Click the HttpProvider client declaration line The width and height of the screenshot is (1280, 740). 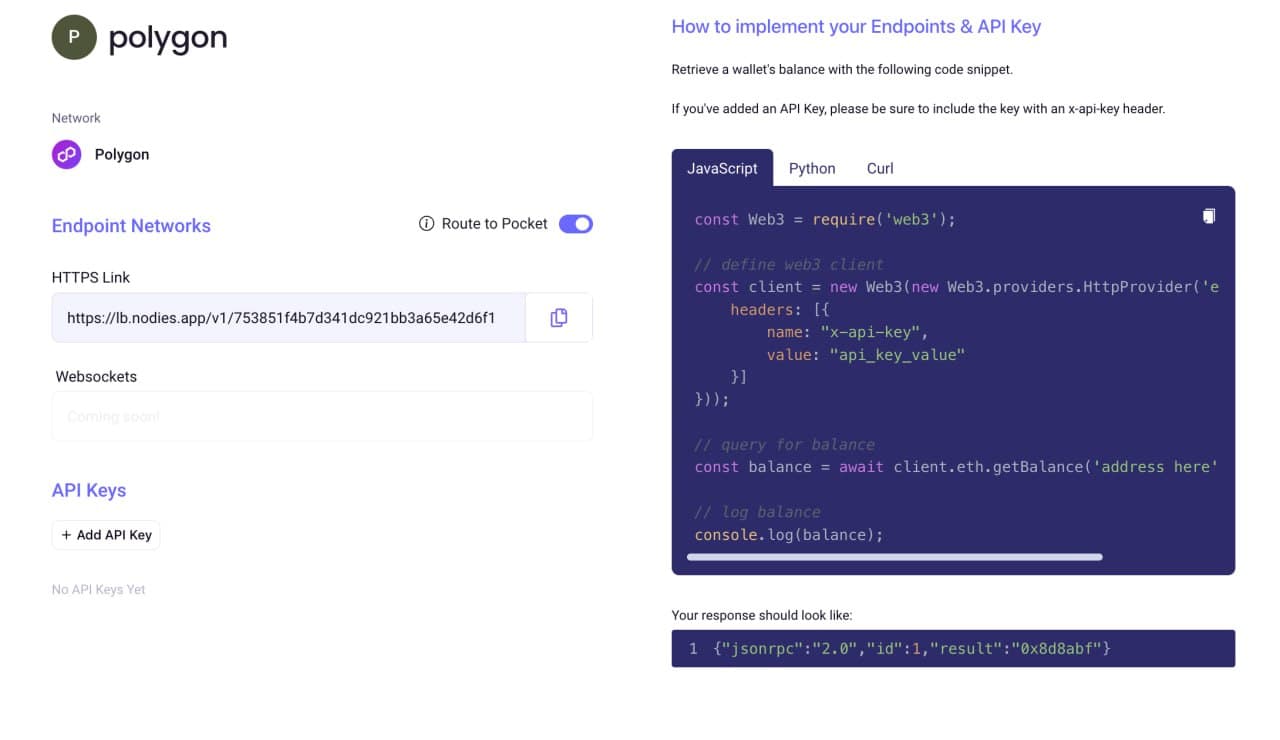[x=957, y=287]
